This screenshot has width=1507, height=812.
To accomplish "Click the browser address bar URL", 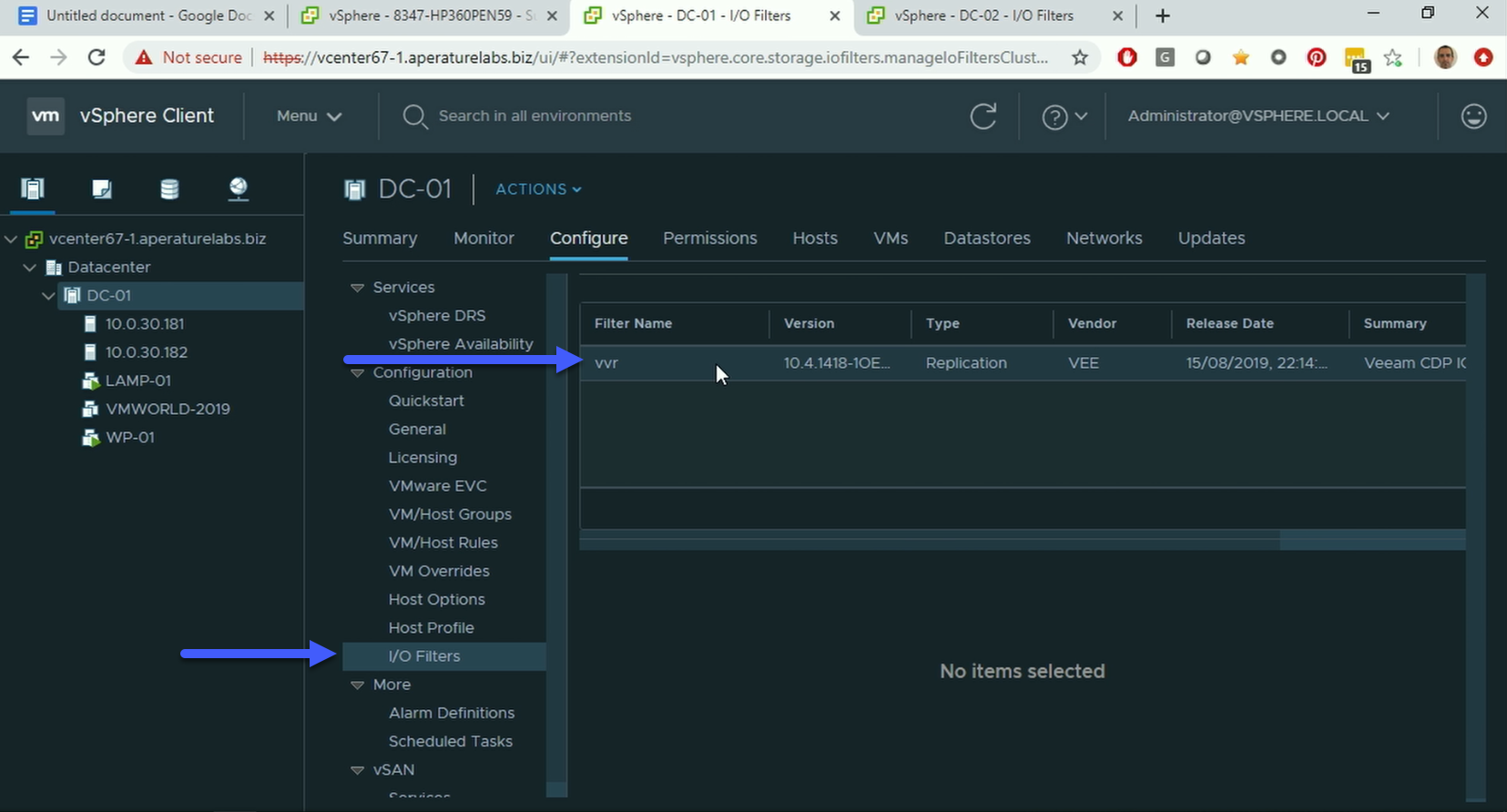I will point(656,57).
